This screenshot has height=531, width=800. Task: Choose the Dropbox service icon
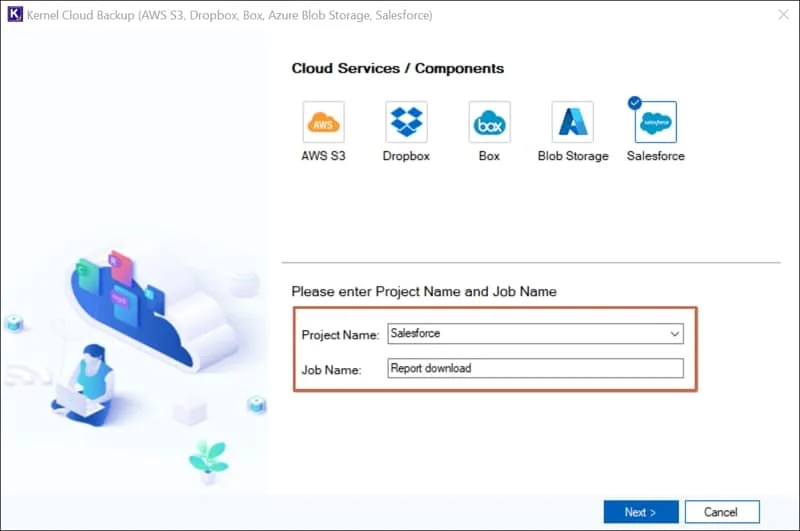click(x=406, y=122)
